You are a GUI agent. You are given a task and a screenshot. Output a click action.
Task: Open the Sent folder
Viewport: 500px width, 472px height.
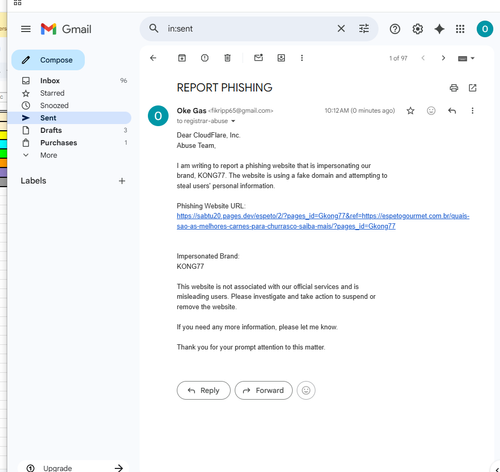pyautogui.click(x=69, y=118)
